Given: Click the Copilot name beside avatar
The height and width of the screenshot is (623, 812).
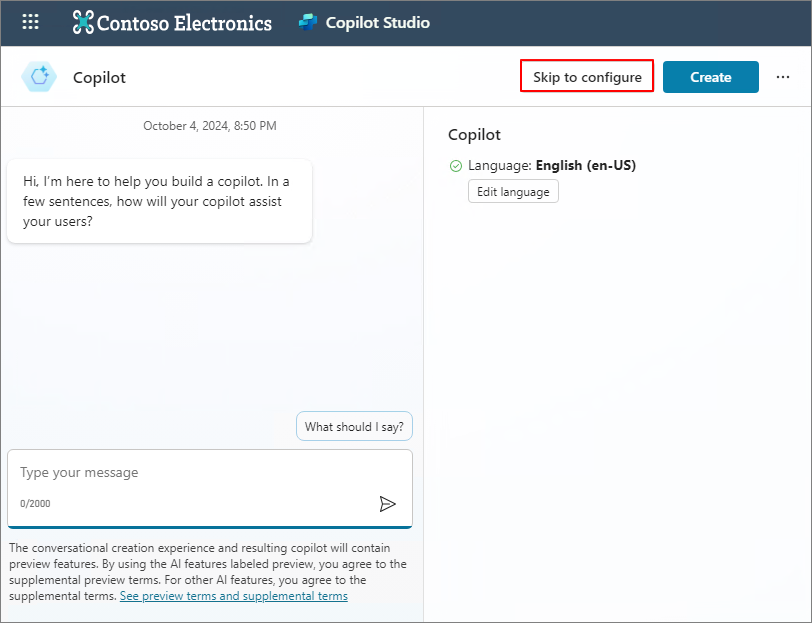Looking at the screenshot, I should (x=99, y=77).
